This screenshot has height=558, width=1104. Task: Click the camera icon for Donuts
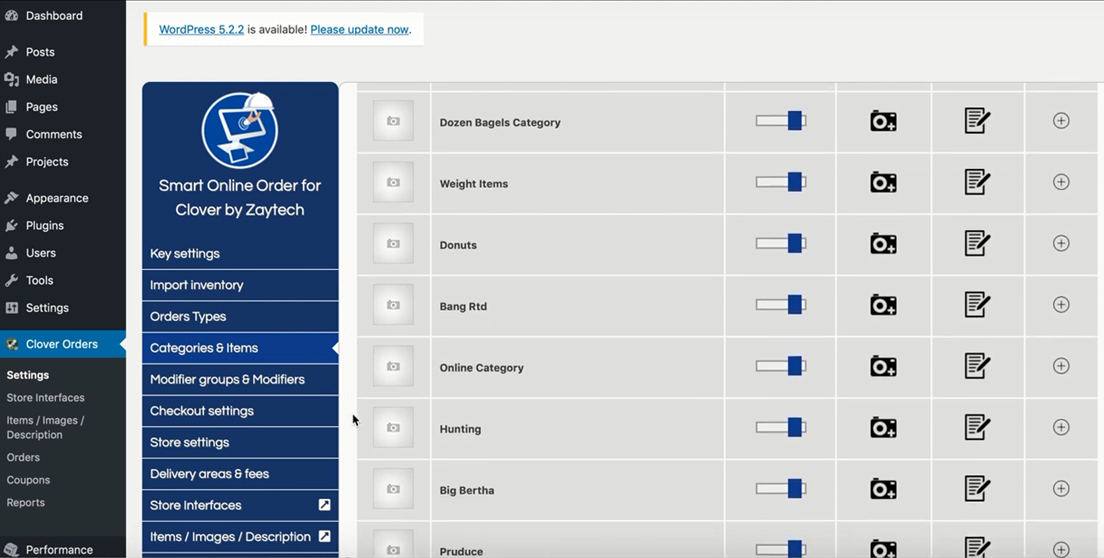coord(883,243)
